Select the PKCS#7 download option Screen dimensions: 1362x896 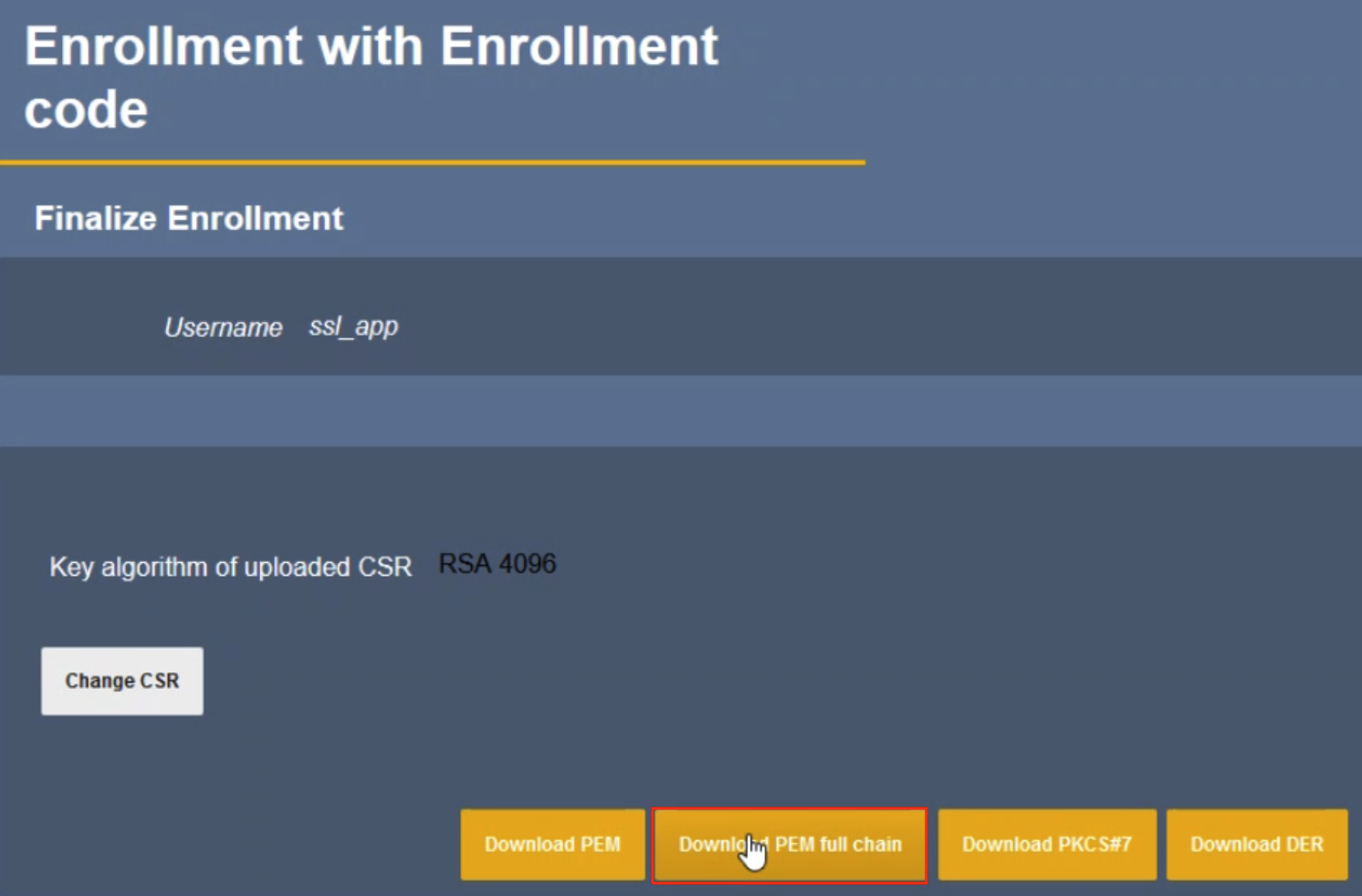tap(1046, 844)
